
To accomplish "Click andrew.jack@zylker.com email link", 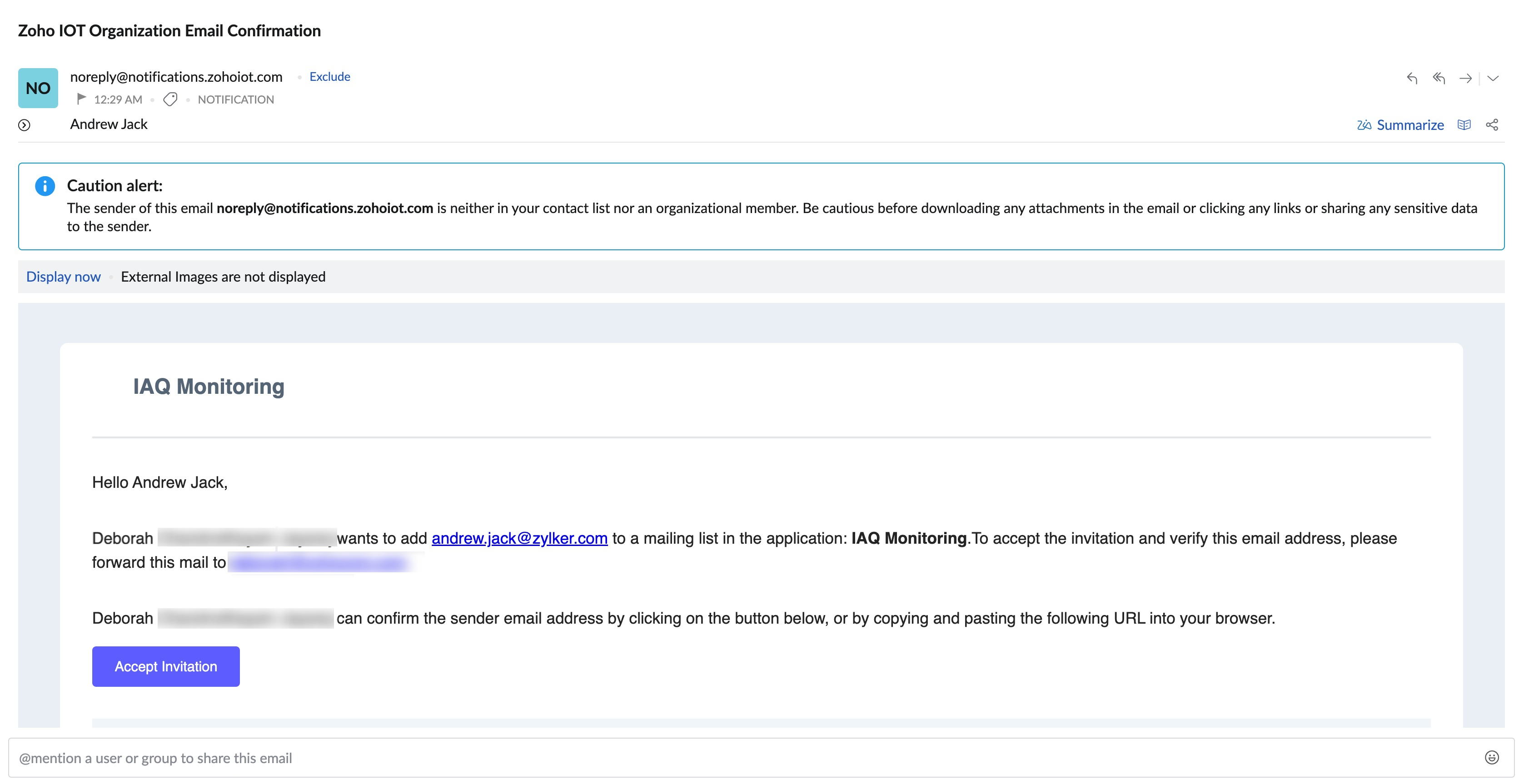I will (519, 538).
